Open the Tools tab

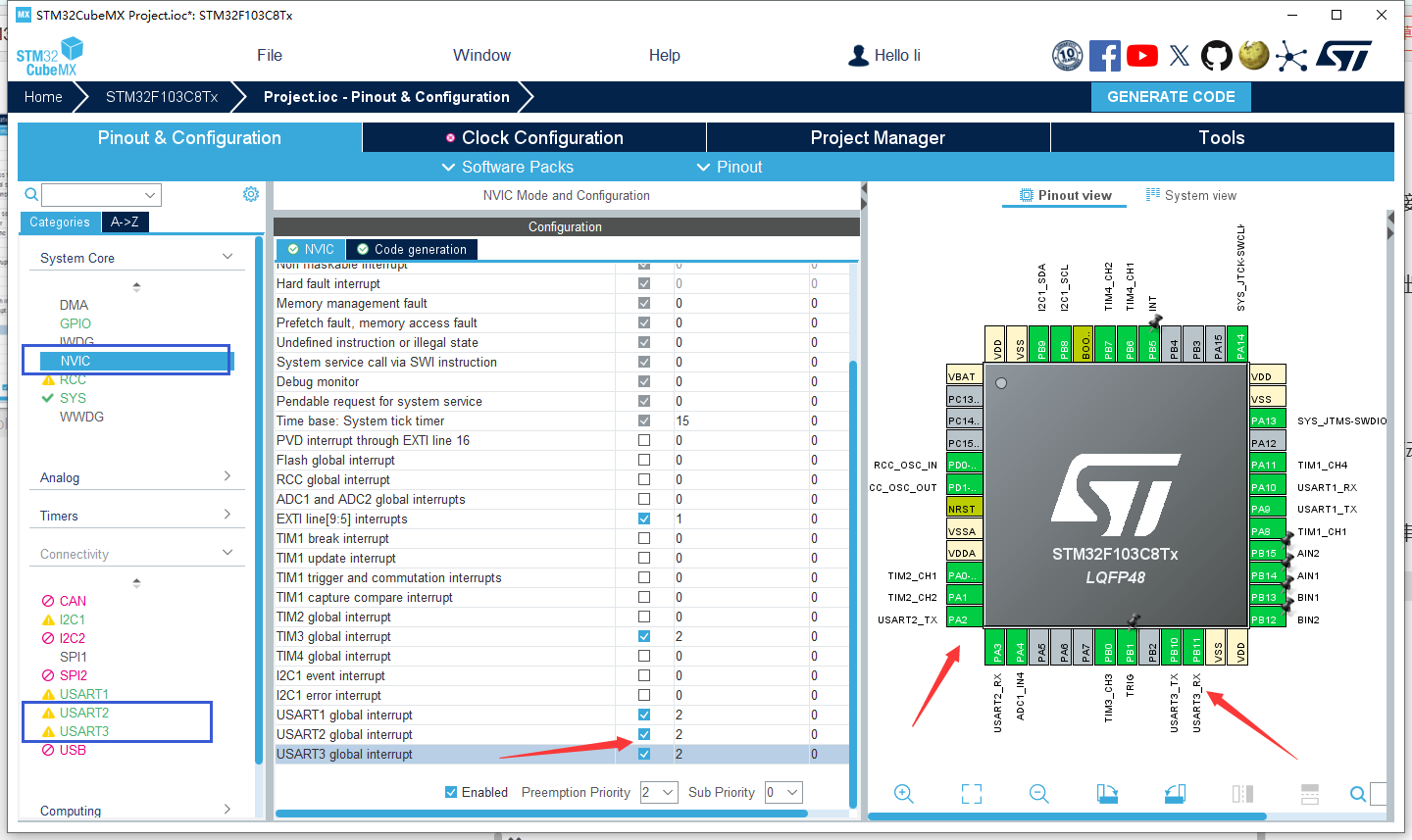point(1222,137)
